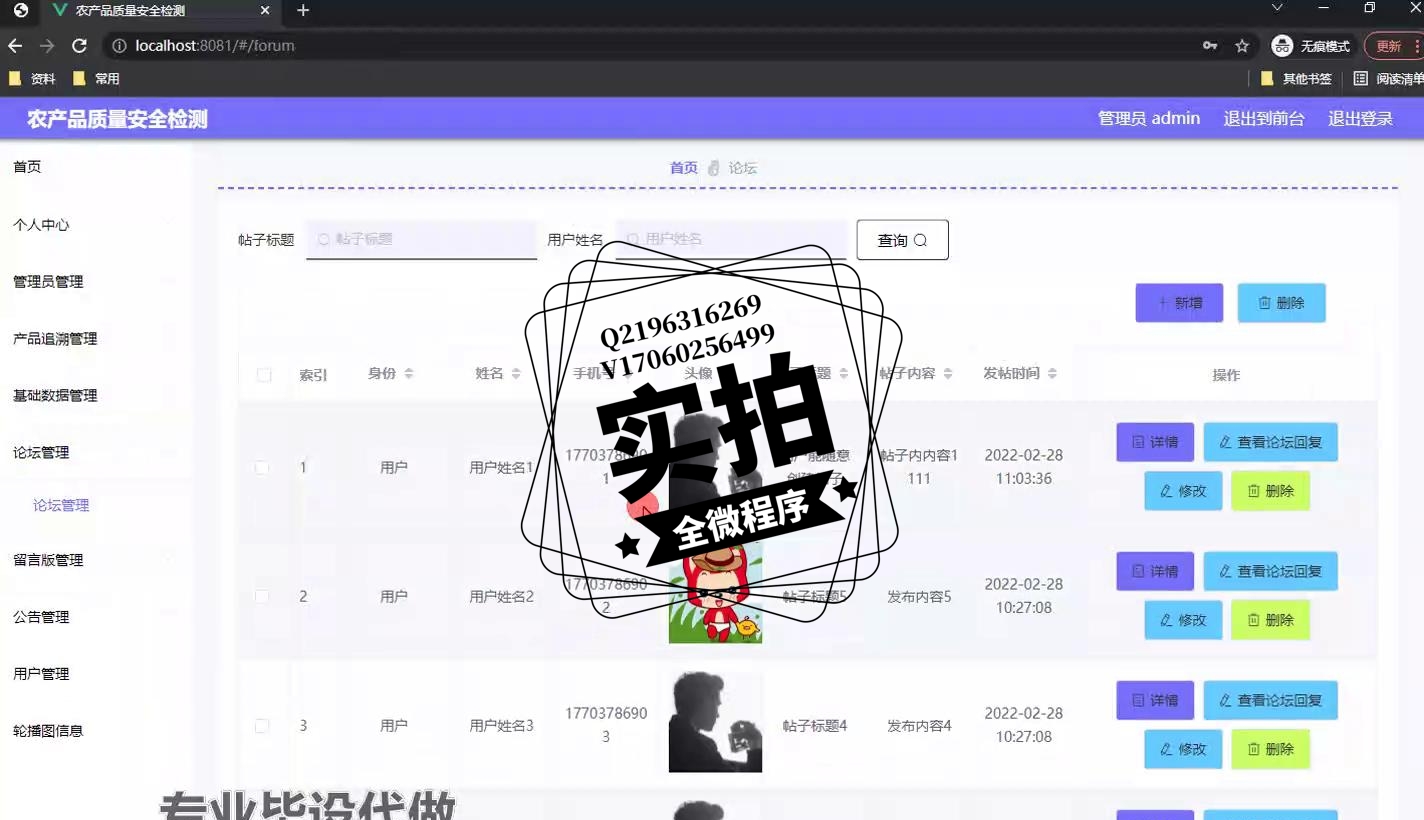Click 修改 for 用户姓名2 row
Screen dimensions: 1424x820
pyautogui.click(x=1183, y=620)
